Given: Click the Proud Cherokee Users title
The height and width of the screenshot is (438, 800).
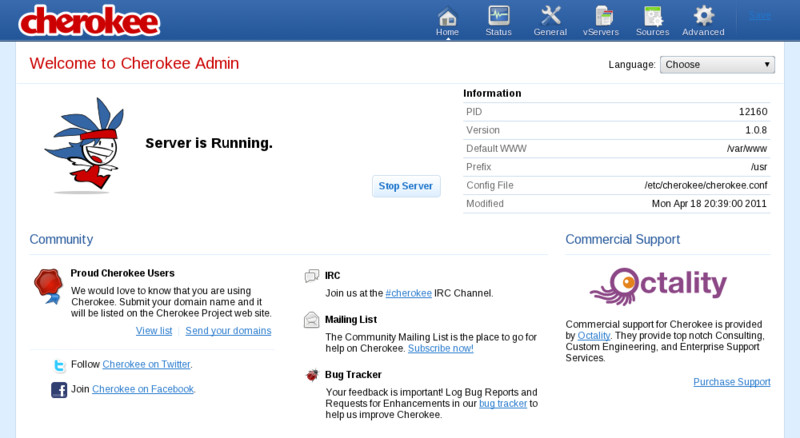Looking at the screenshot, I should 122,273.
